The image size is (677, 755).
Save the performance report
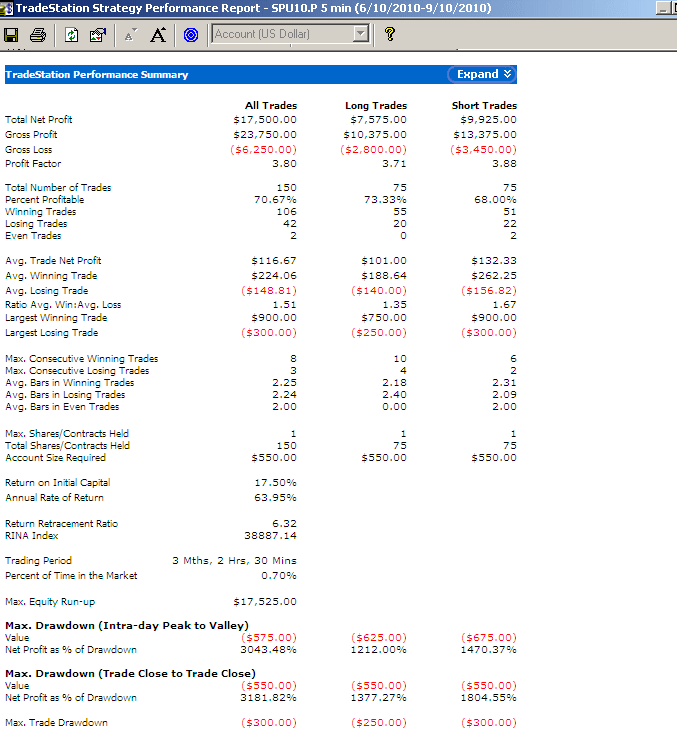11,35
